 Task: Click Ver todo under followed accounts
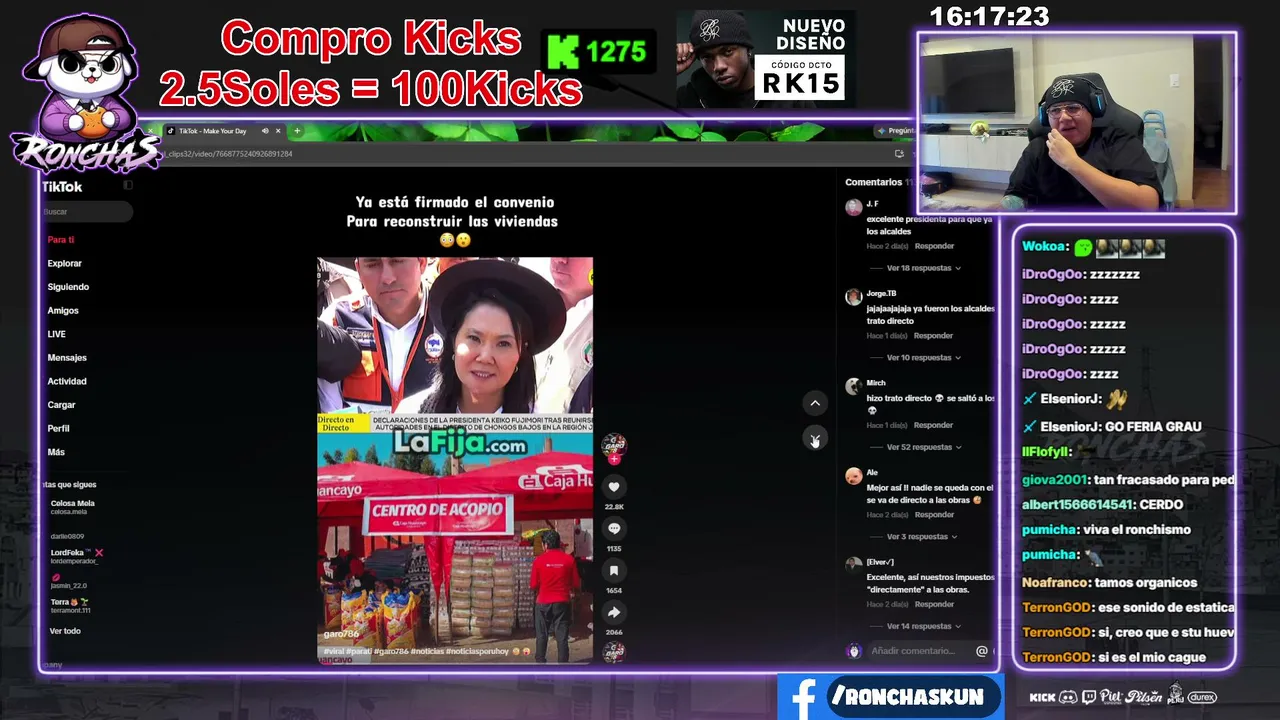65,631
